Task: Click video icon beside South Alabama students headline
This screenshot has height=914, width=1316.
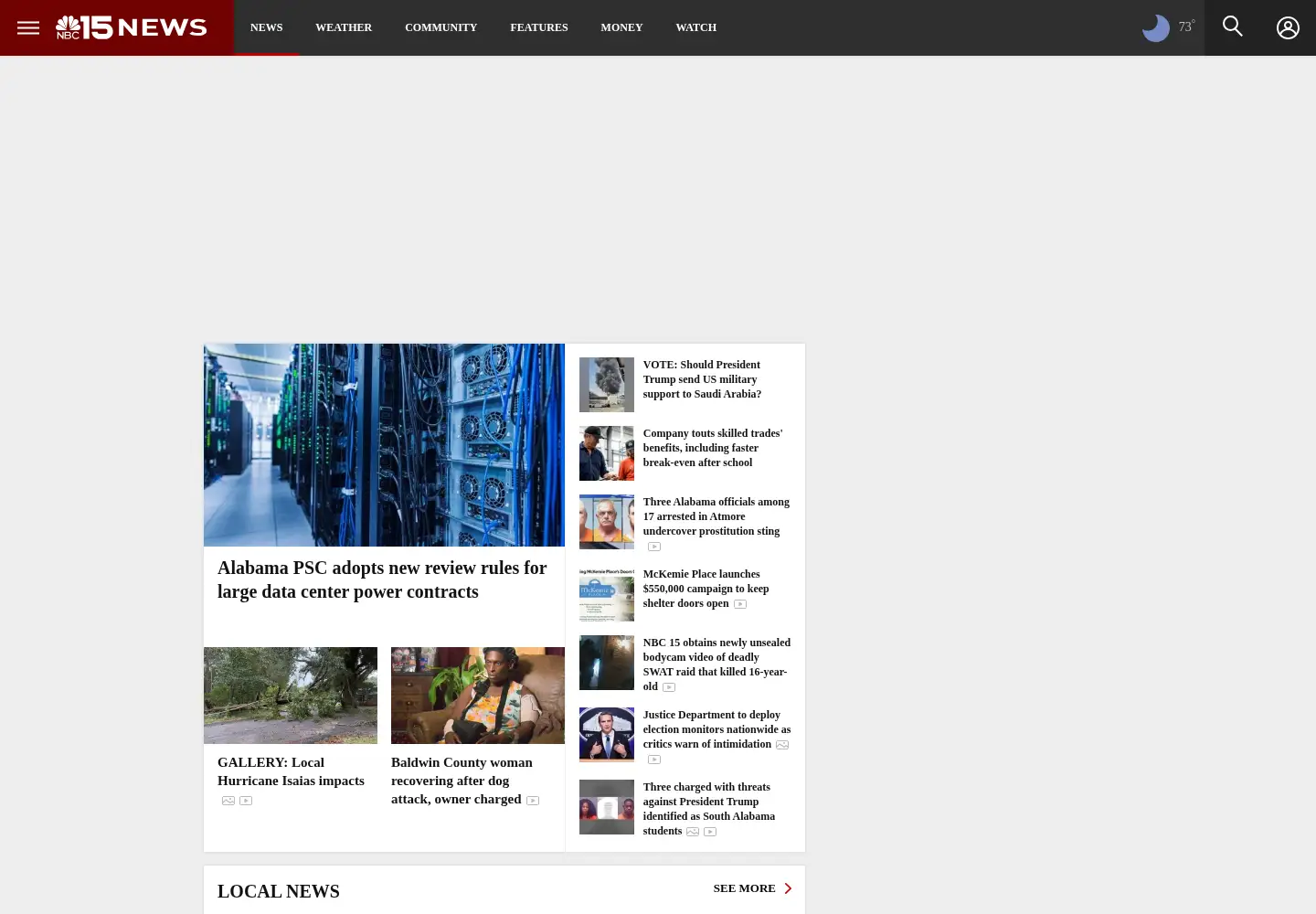Action: click(x=710, y=832)
